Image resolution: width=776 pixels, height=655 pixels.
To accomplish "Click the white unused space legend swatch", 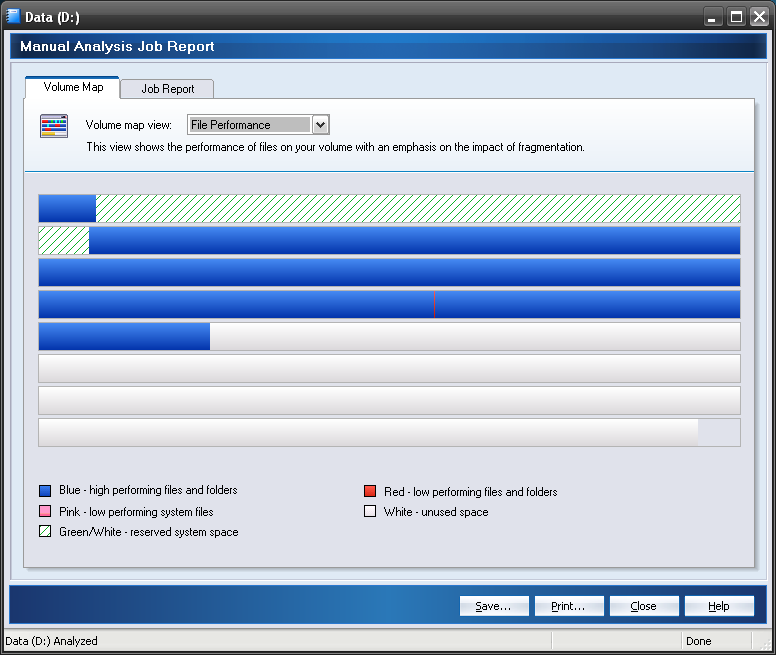I will click(x=370, y=511).
